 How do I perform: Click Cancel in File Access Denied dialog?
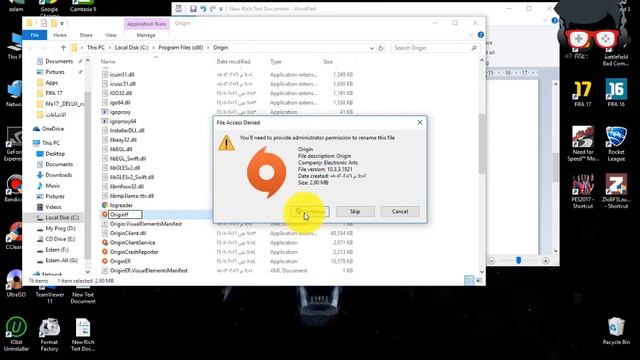pos(400,211)
